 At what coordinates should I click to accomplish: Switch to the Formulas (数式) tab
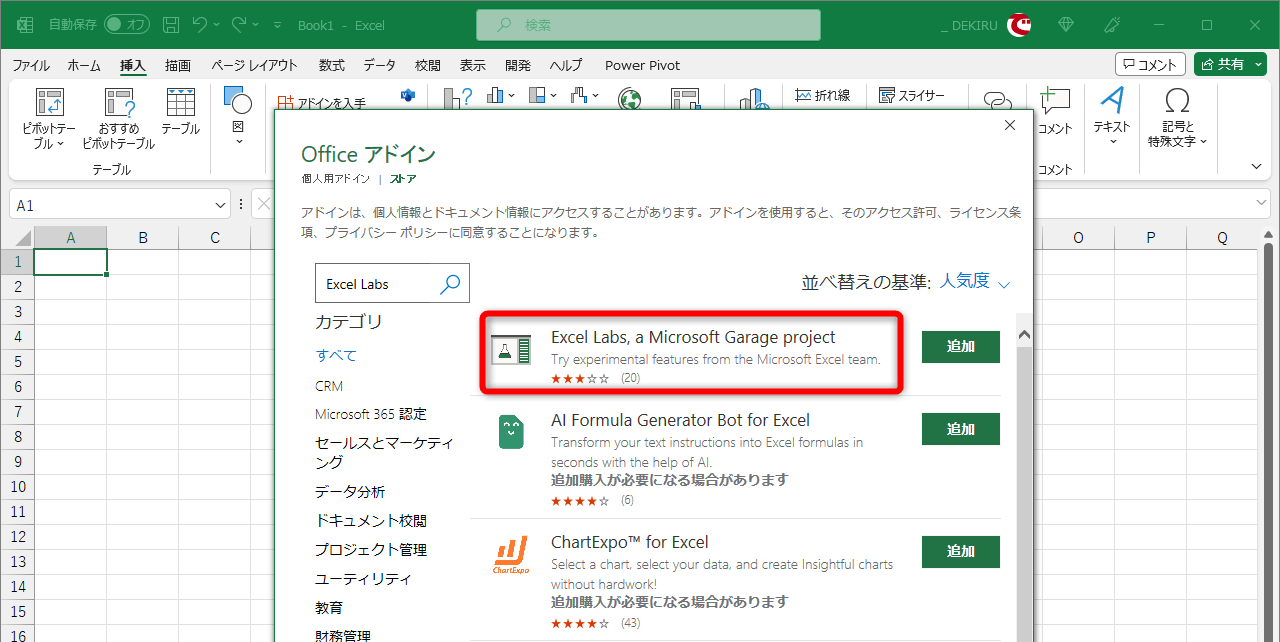tap(332, 65)
